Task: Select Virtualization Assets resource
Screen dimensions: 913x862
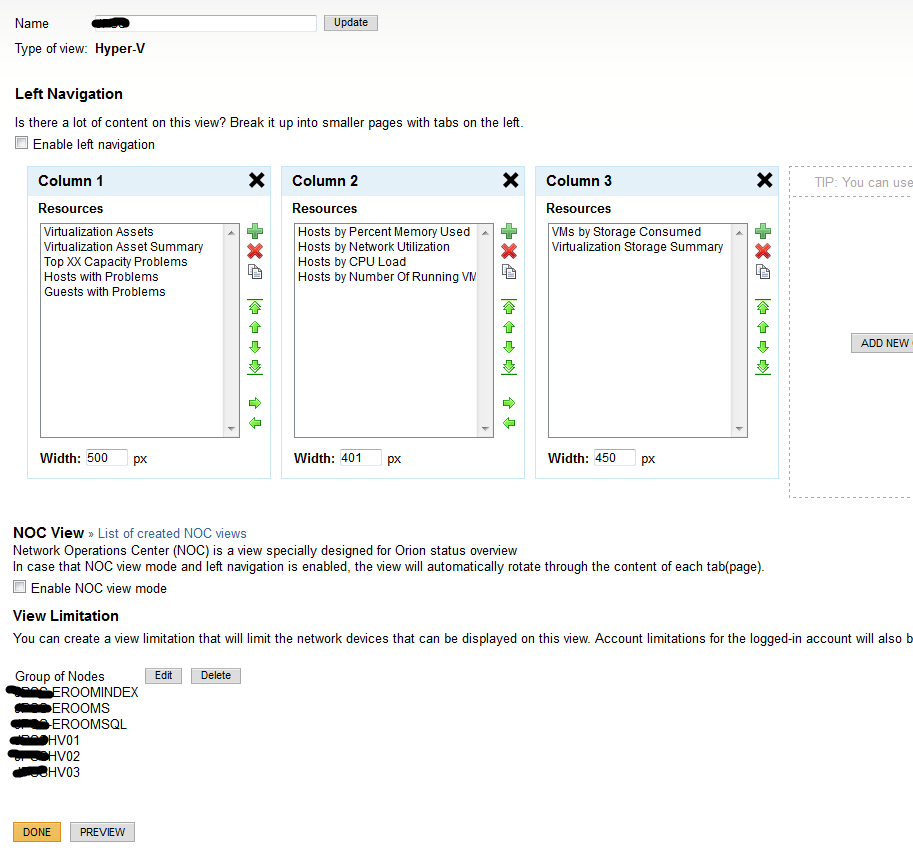Action: click(98, 232)
